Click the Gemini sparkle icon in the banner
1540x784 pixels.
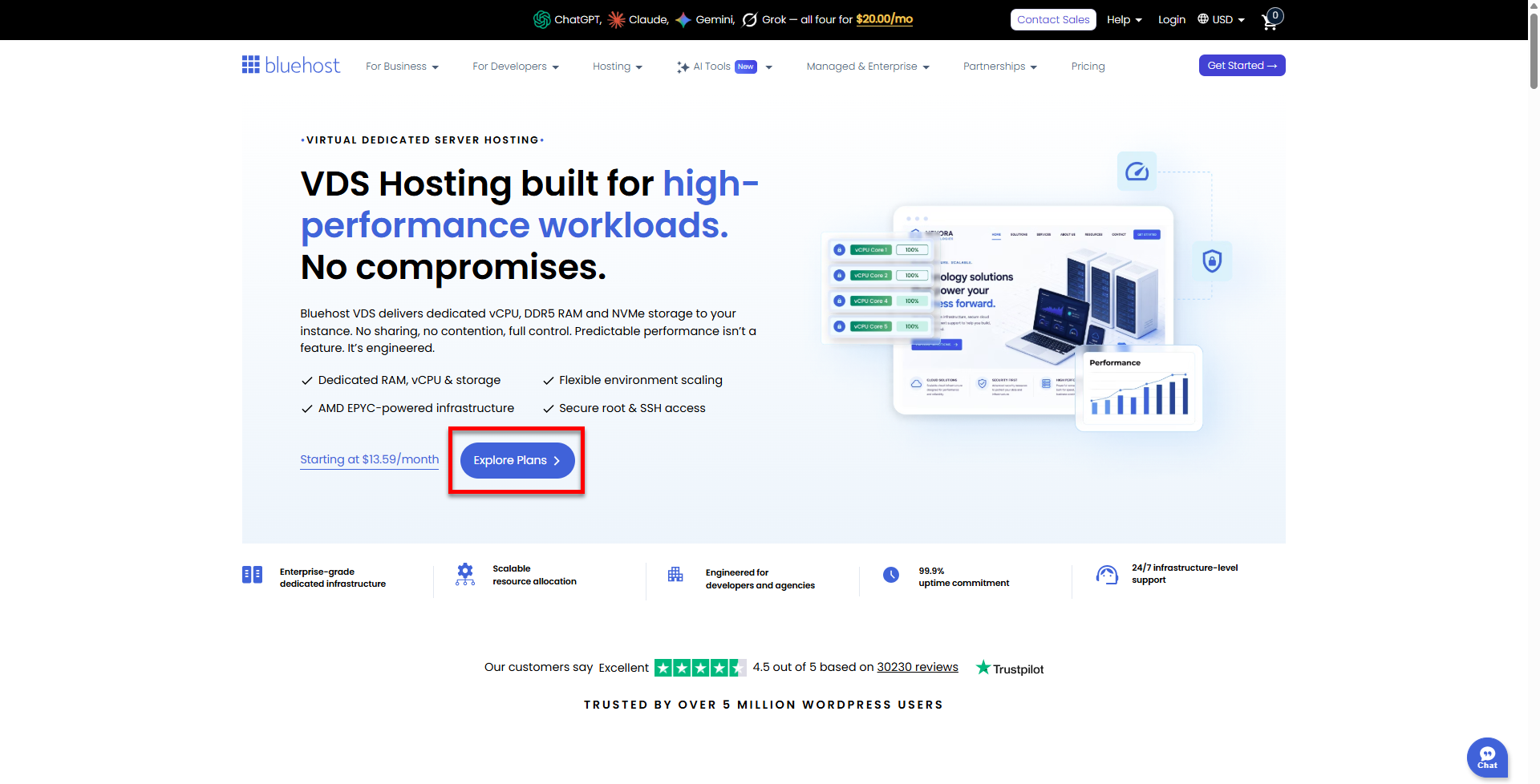(683, 19)
